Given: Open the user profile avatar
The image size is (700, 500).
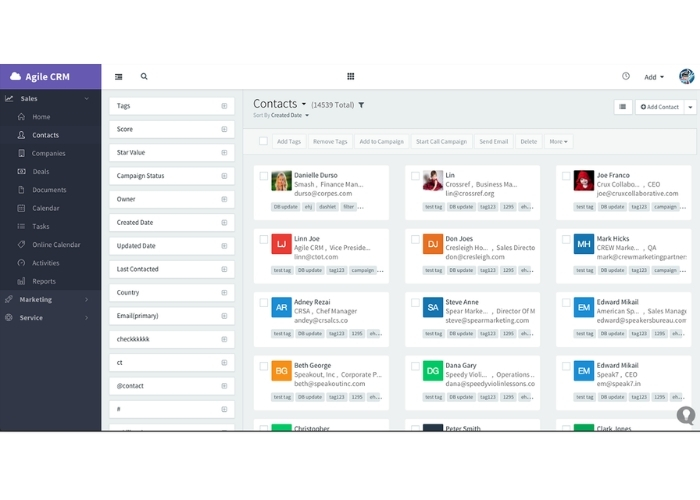Looking at the screenshot, I should (x=687, y=76).
